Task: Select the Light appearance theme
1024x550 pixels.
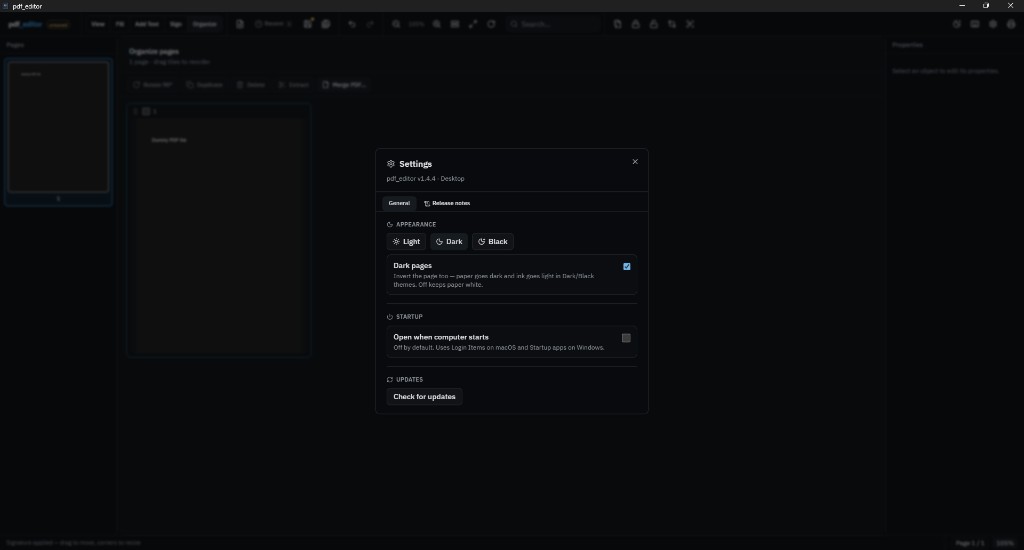Action: click(406, 242)
